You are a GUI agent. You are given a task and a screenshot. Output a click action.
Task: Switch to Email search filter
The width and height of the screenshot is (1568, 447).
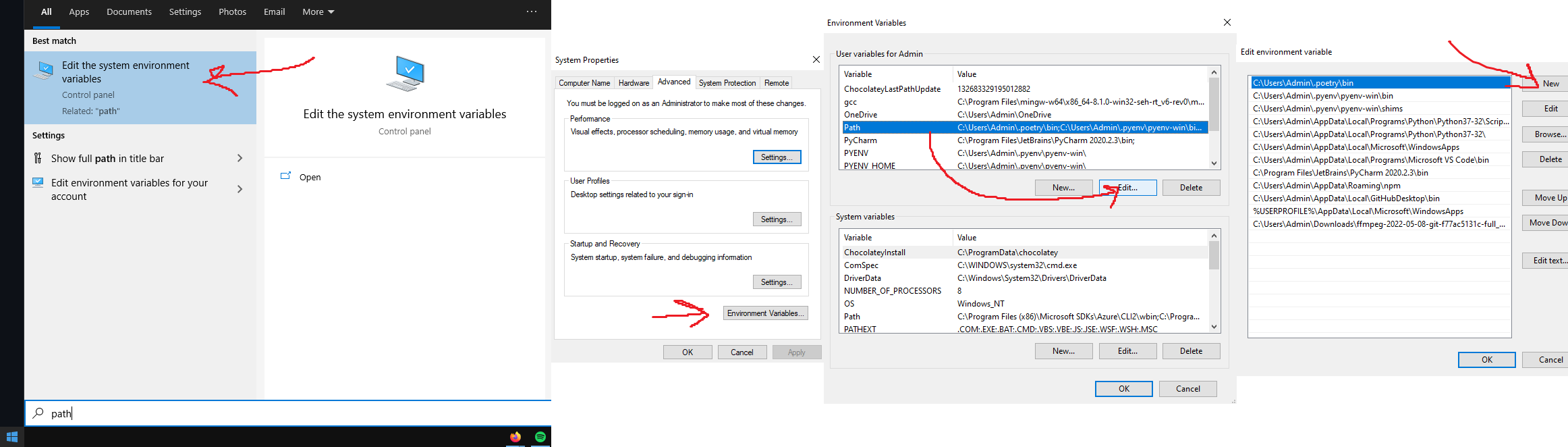(x=274, y=11)
